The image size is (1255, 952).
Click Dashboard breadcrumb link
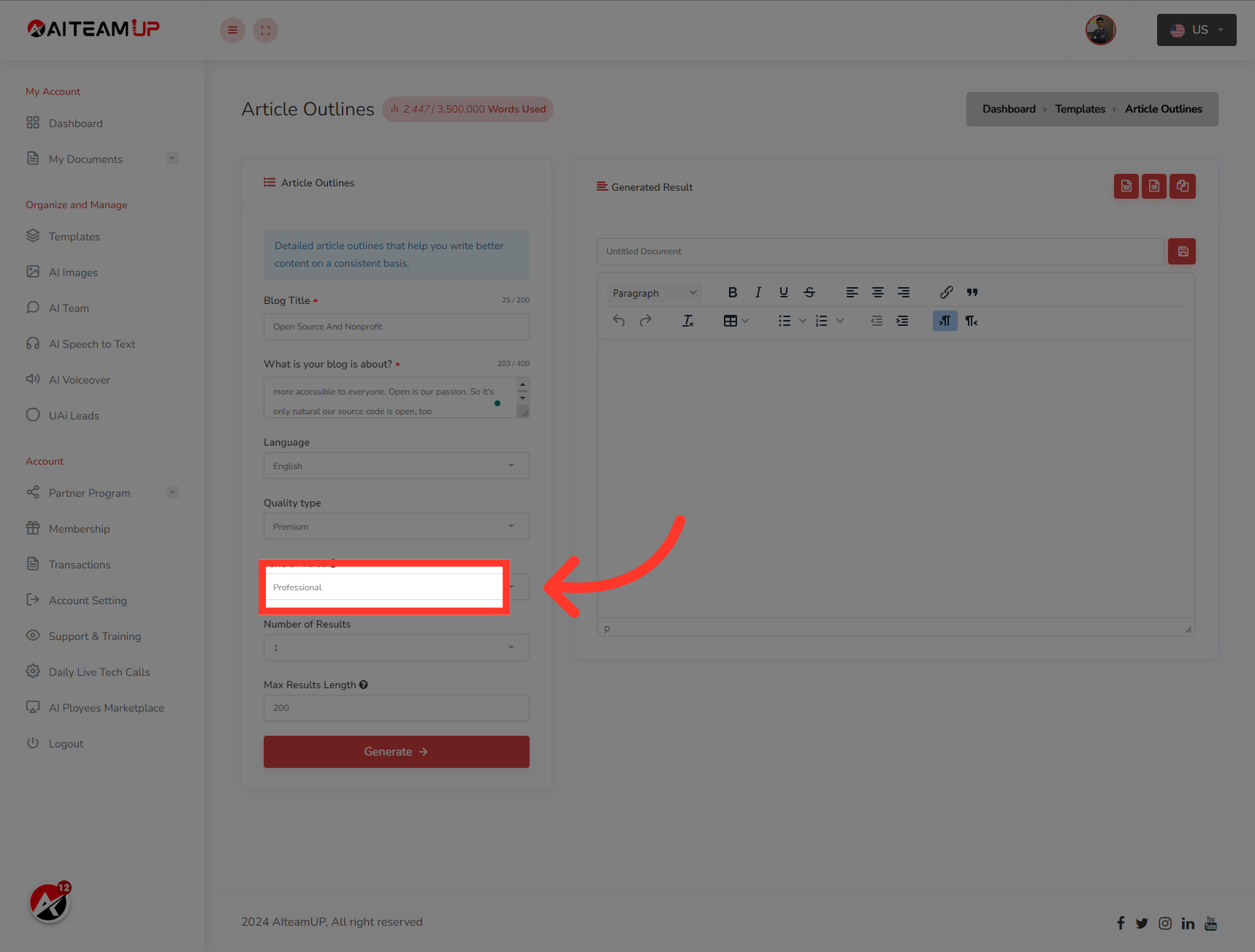(x=1009, y=109)
